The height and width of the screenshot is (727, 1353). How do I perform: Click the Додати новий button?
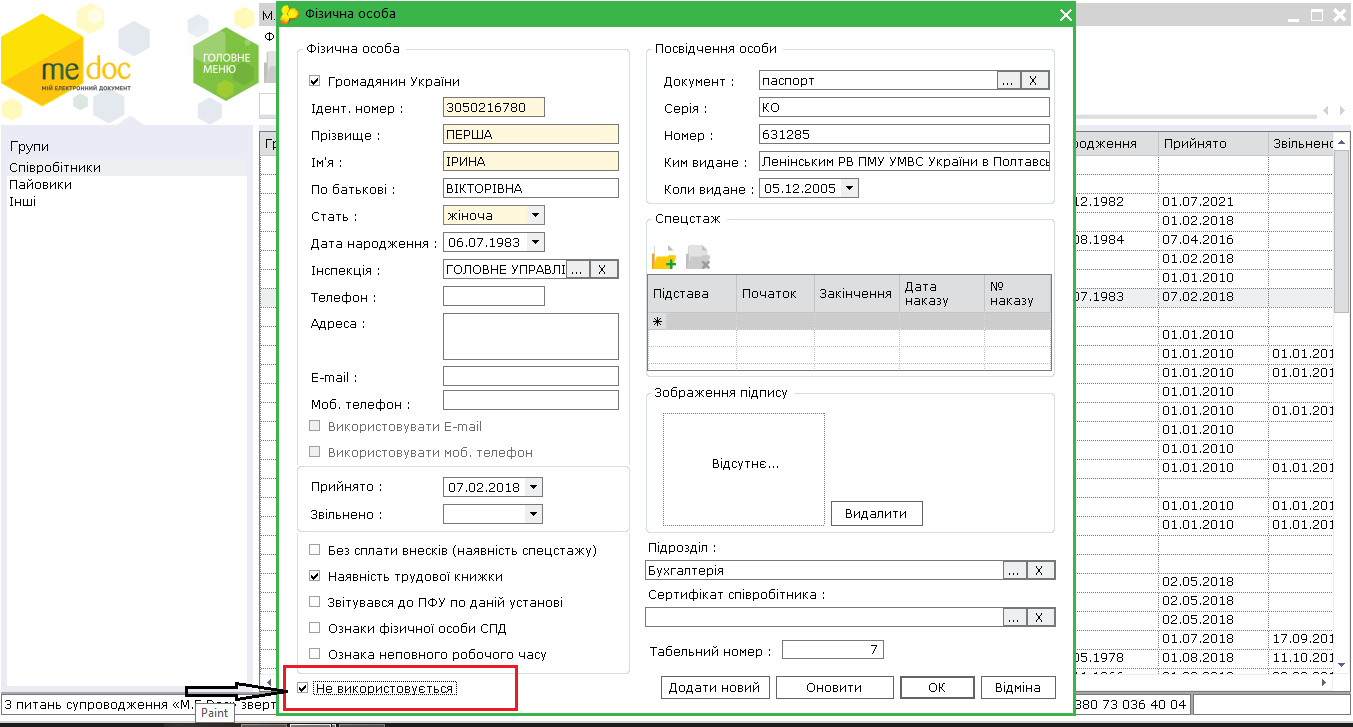(715, 687)
